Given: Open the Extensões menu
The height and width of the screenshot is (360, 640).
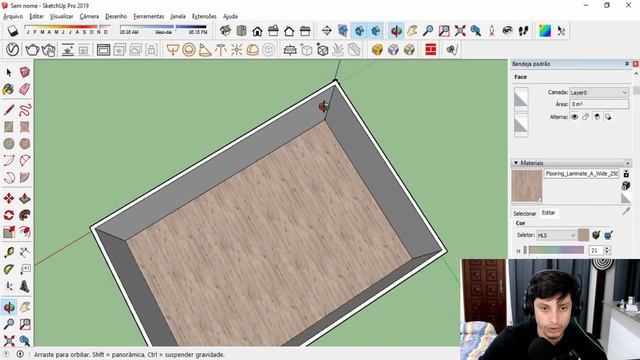Looking at the screenshot, I should pos(204,16).
